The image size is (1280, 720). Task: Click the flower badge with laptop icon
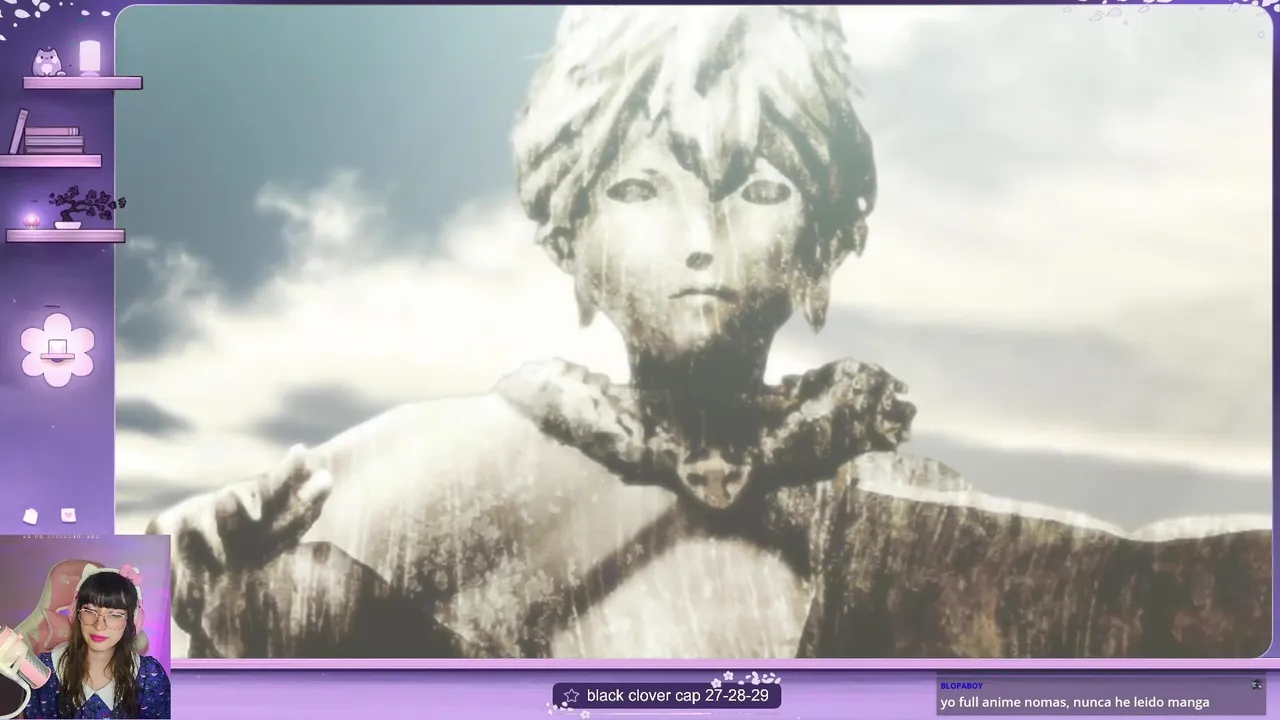click(58, 349)
